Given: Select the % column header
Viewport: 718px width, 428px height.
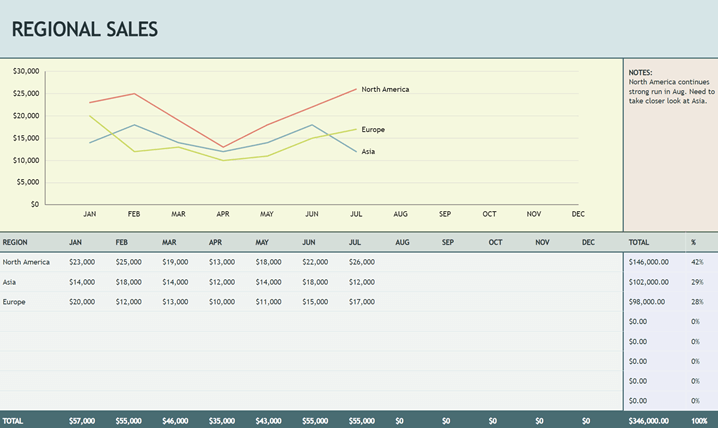Looking at the screenshot, I should (x=694, y=242).
